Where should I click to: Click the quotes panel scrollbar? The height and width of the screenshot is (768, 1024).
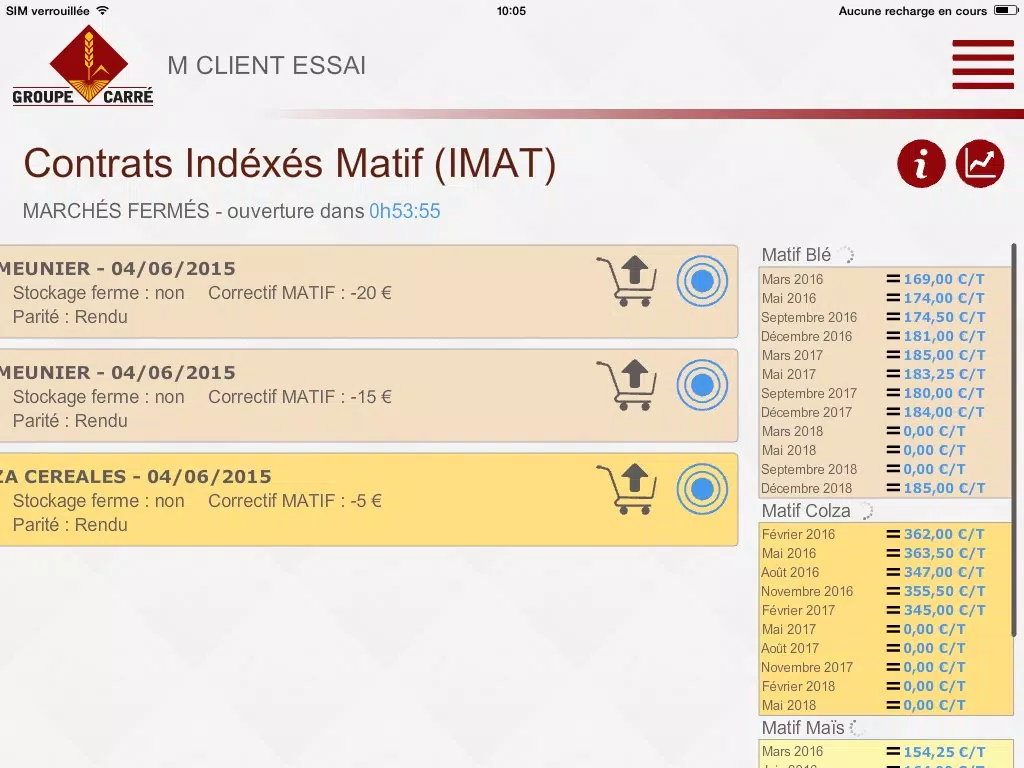(x=1014, y=440)
